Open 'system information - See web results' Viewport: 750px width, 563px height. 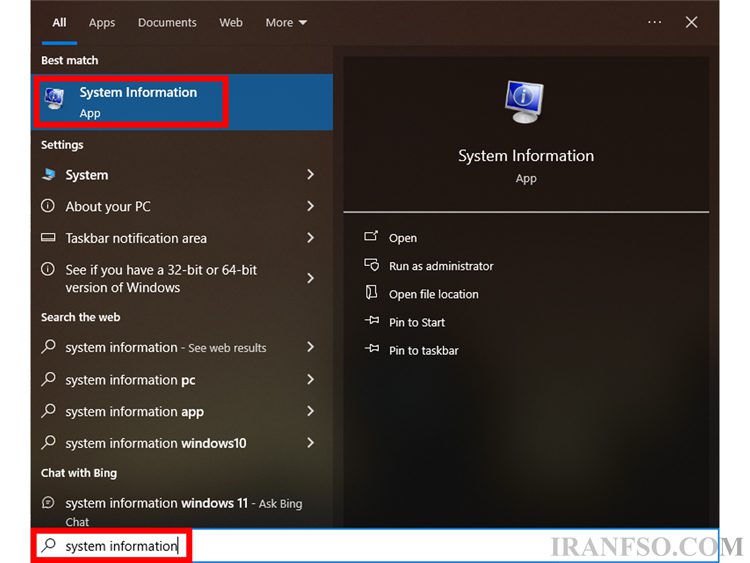[x=182, y=347]
